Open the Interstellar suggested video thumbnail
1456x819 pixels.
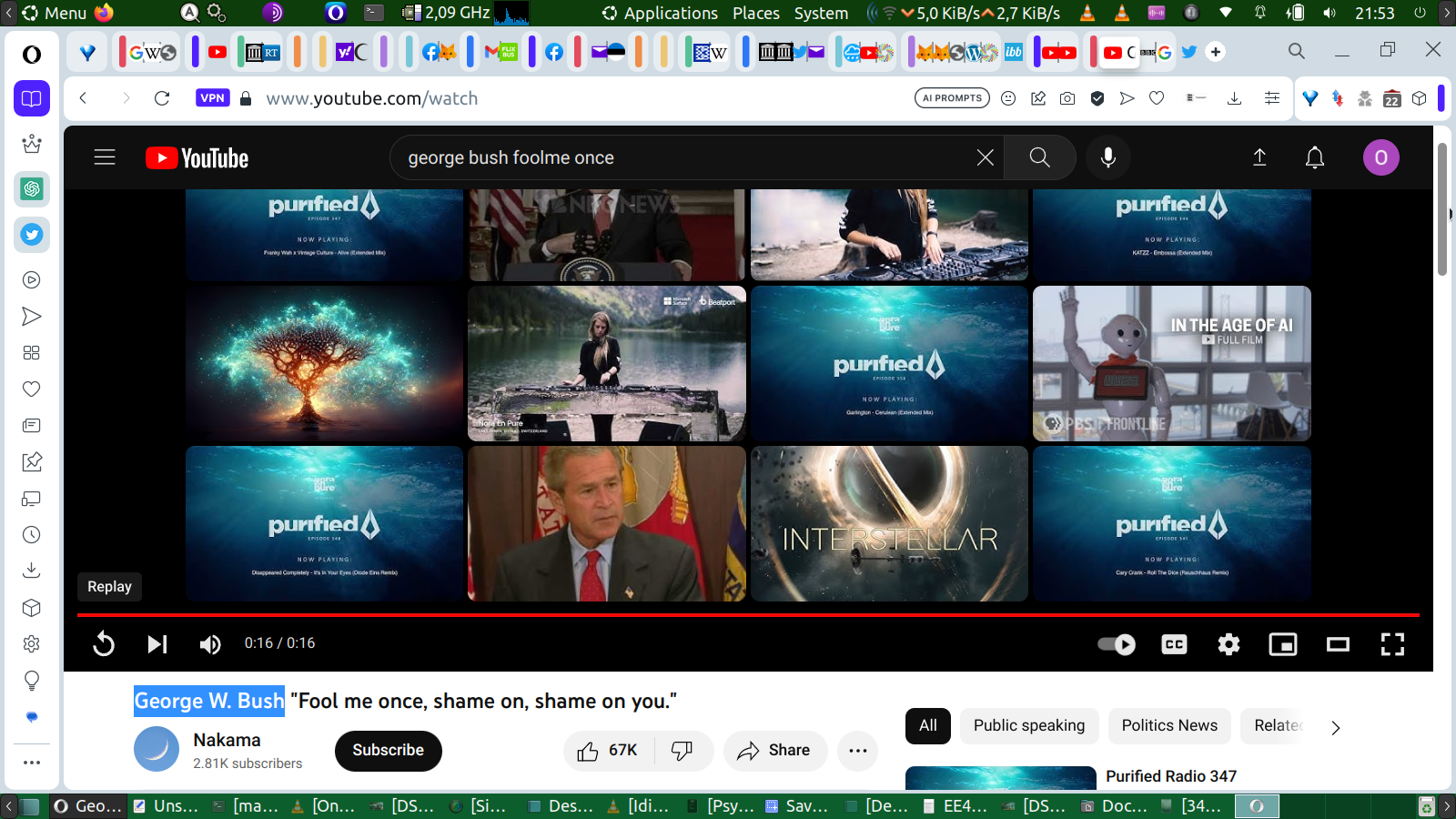pyautogui.click(x=889, y=523)
